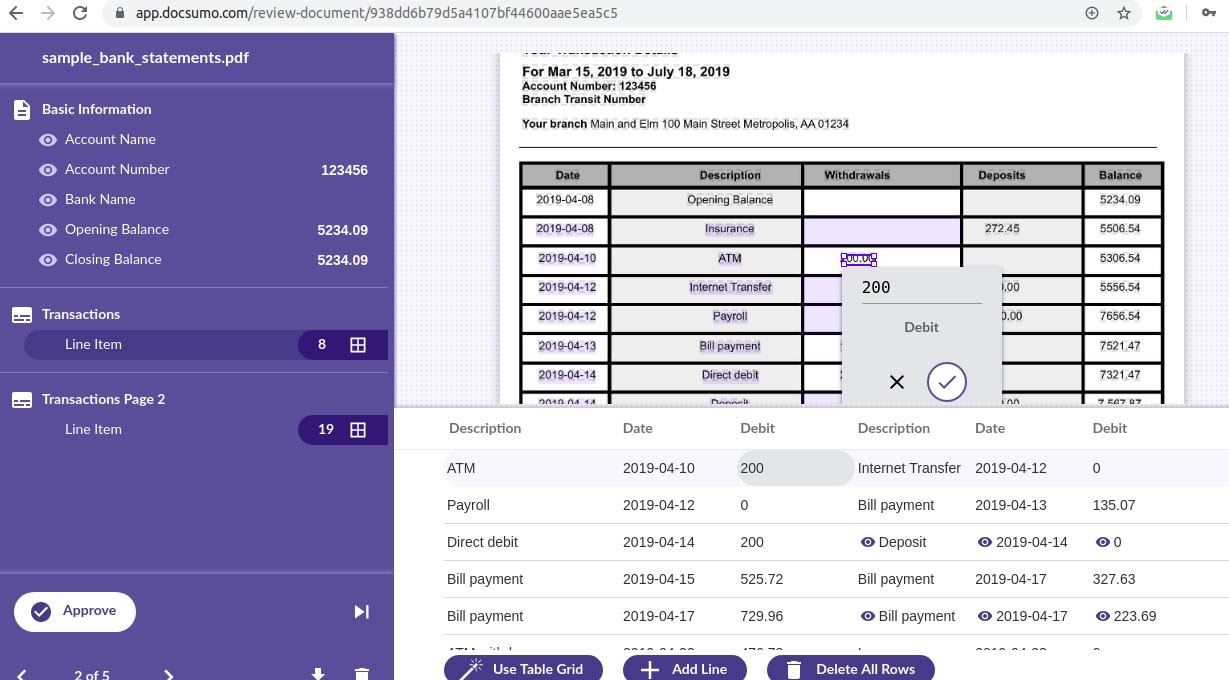Click the zoom icon in address bar
Viewport: 1229px width, 680px height.
[x=1092, y=13]
